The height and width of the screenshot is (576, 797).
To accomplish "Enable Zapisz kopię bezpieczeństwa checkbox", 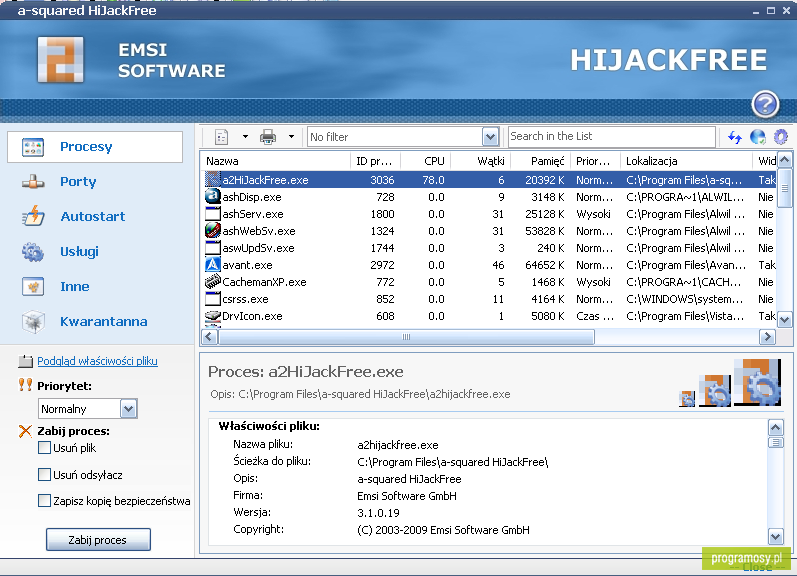I will pos(44,501).
